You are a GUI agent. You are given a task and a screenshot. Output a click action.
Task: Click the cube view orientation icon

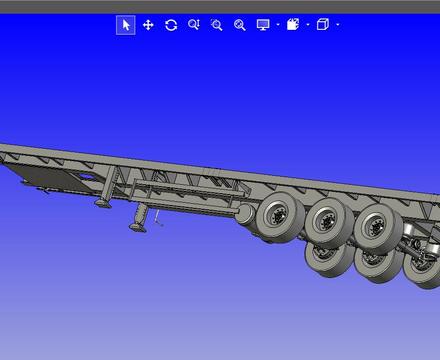pos(323,24)
